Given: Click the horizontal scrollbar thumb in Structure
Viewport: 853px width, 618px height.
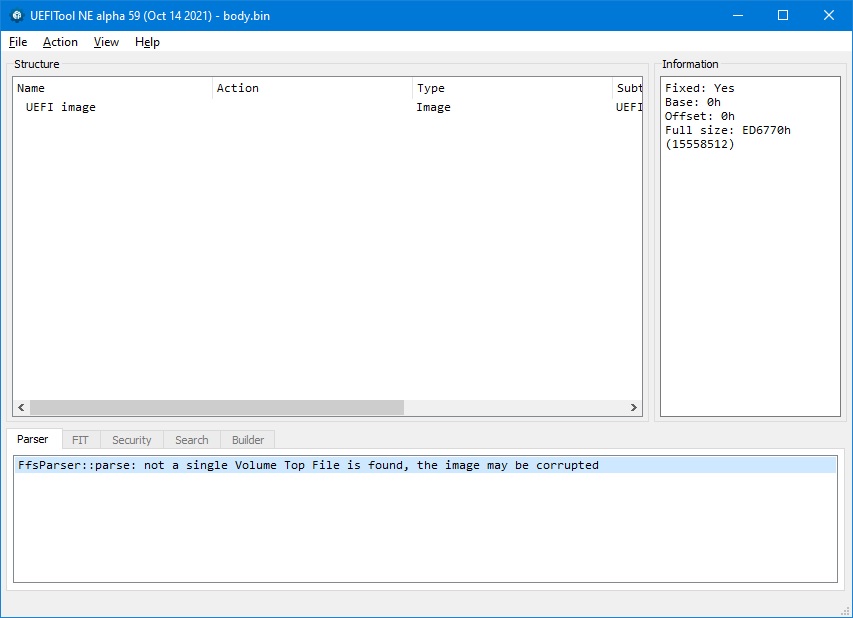Looking at the screenshot, I should tap(217, 407).
